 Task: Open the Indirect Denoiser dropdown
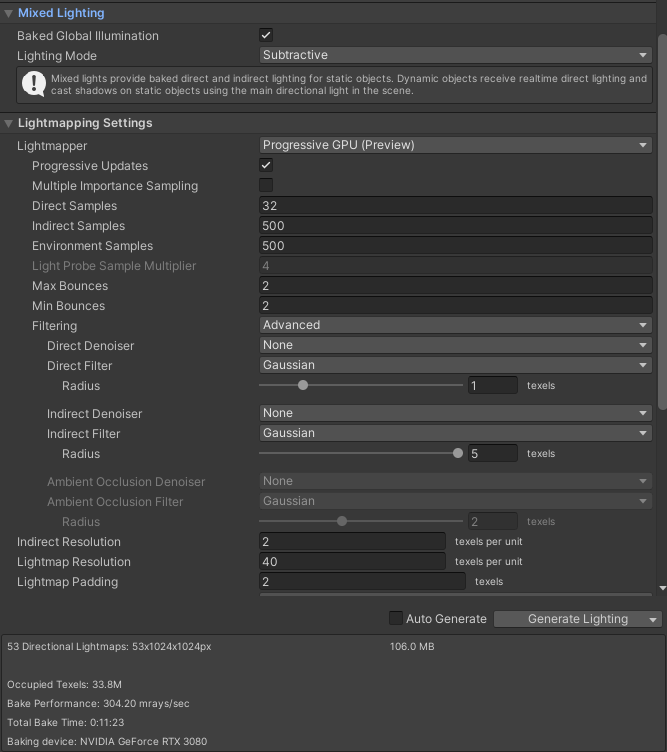(x=455, y=413)
